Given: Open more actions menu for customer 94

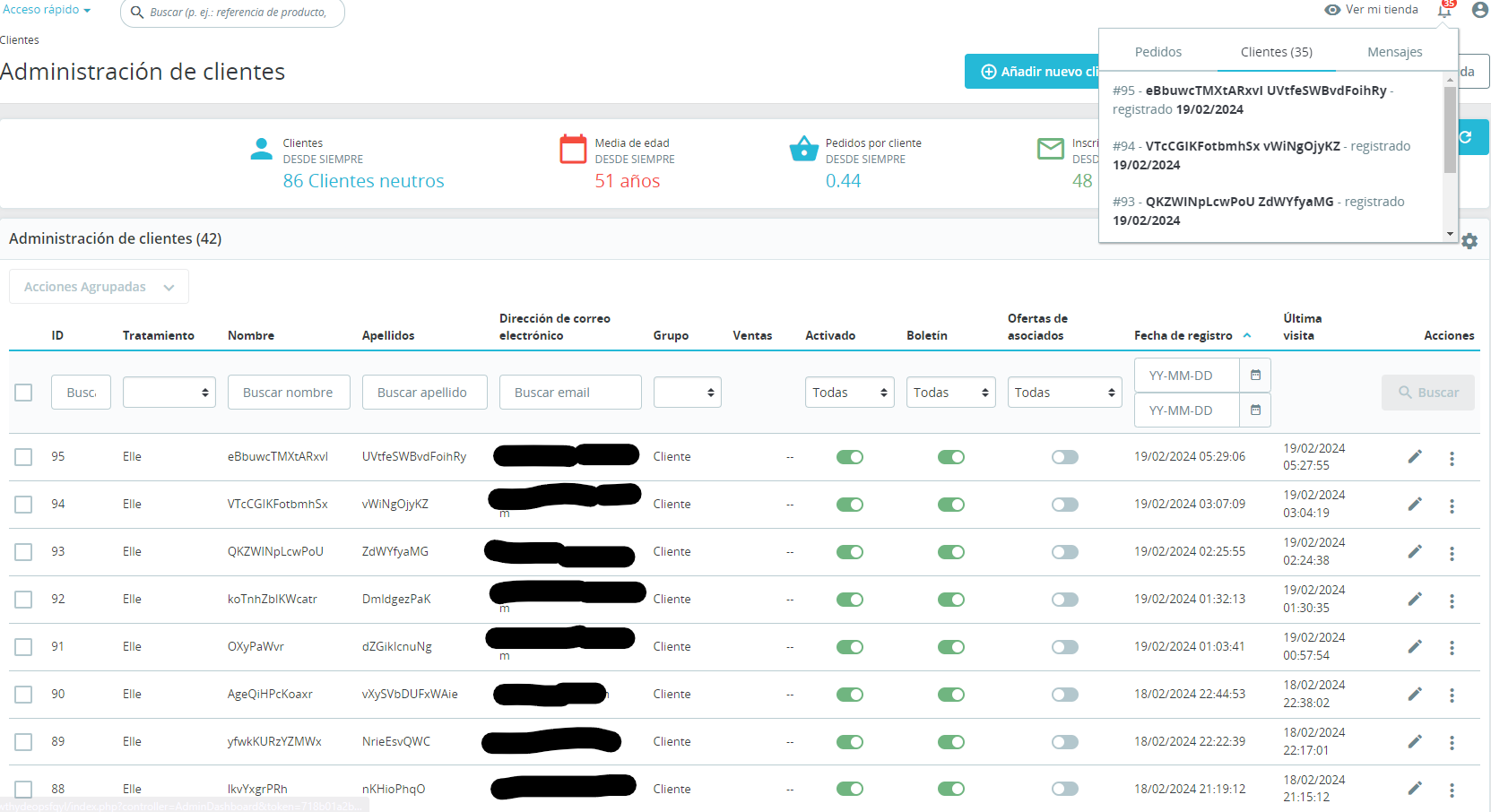Looking at the screenshot, I should tap(1452, 506).
